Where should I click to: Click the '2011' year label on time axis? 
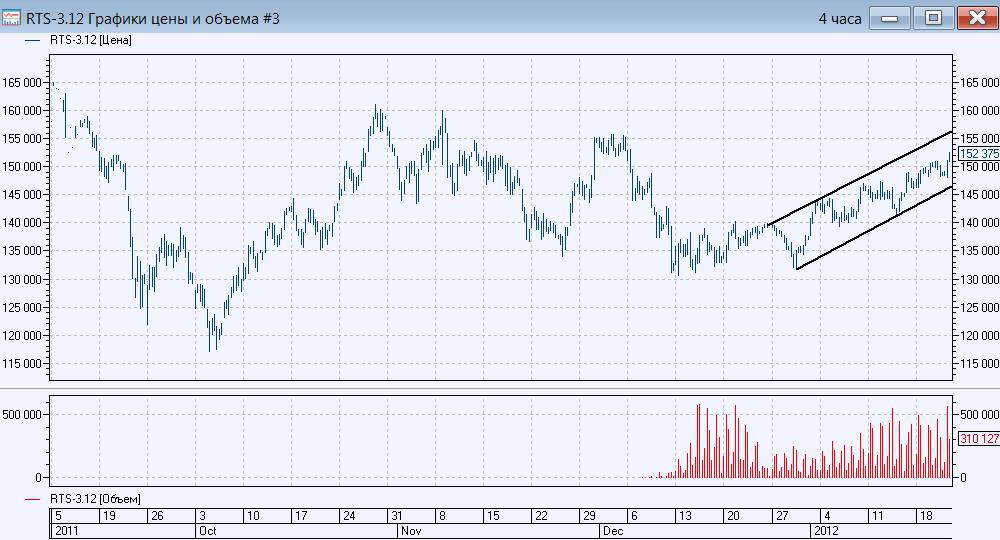[x=66, y=530]
